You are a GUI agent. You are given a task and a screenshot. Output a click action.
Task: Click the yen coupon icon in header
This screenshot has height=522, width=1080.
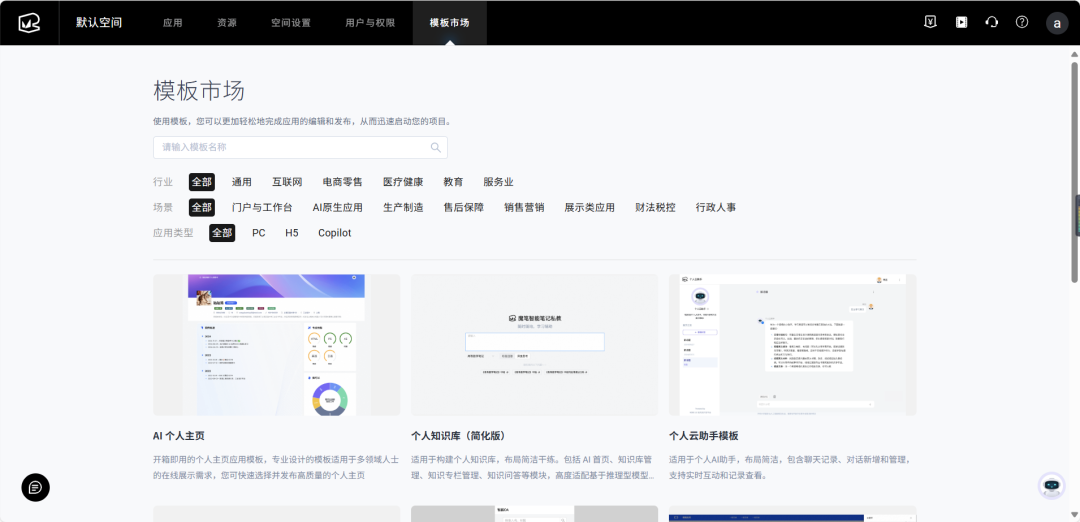(930, 22)
